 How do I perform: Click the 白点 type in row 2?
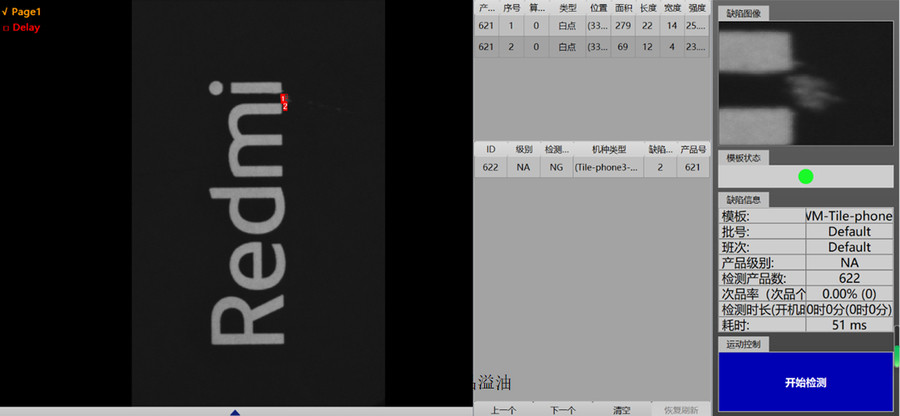coord(567,47)
